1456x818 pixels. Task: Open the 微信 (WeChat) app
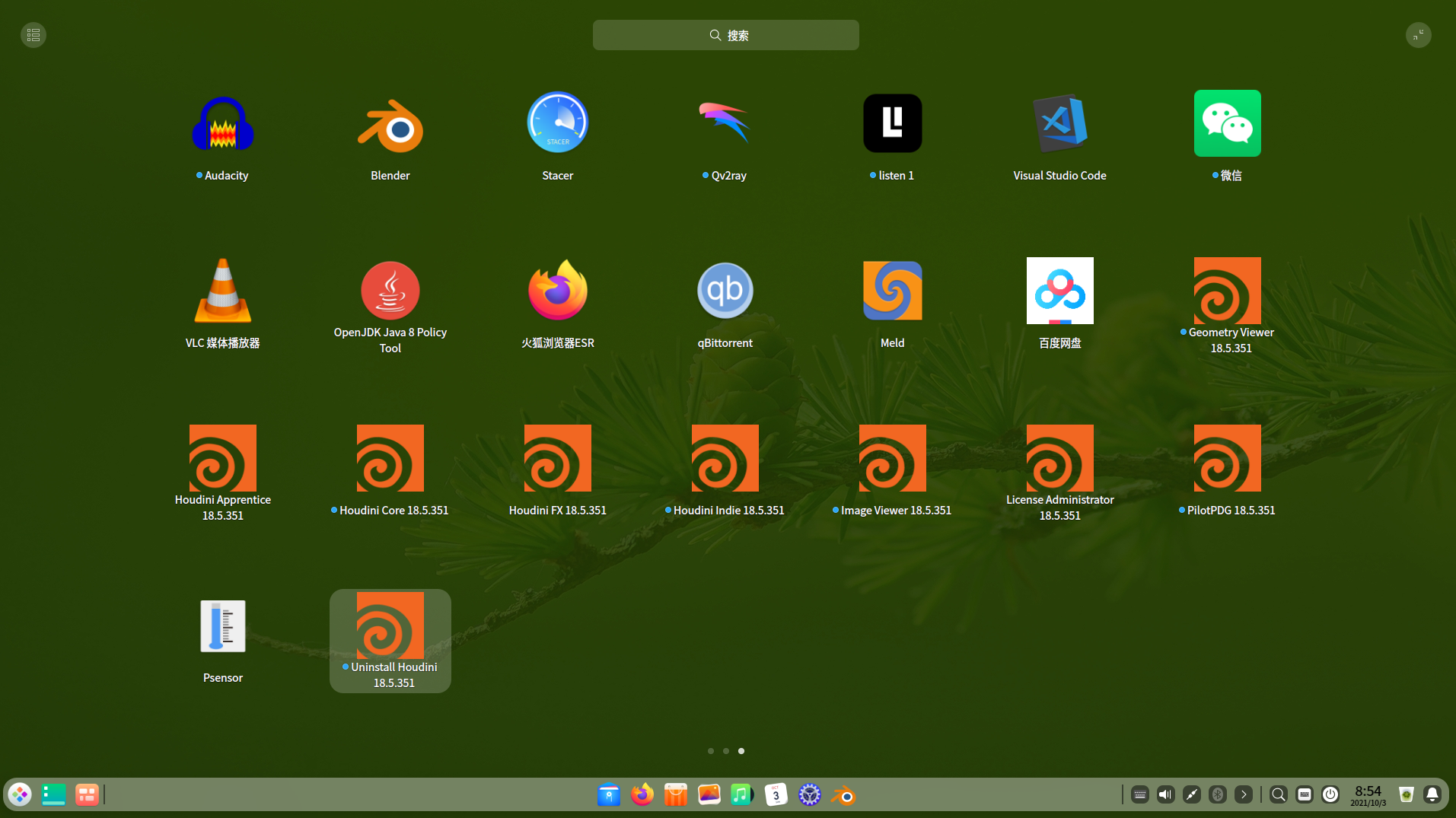[1227, 123]
